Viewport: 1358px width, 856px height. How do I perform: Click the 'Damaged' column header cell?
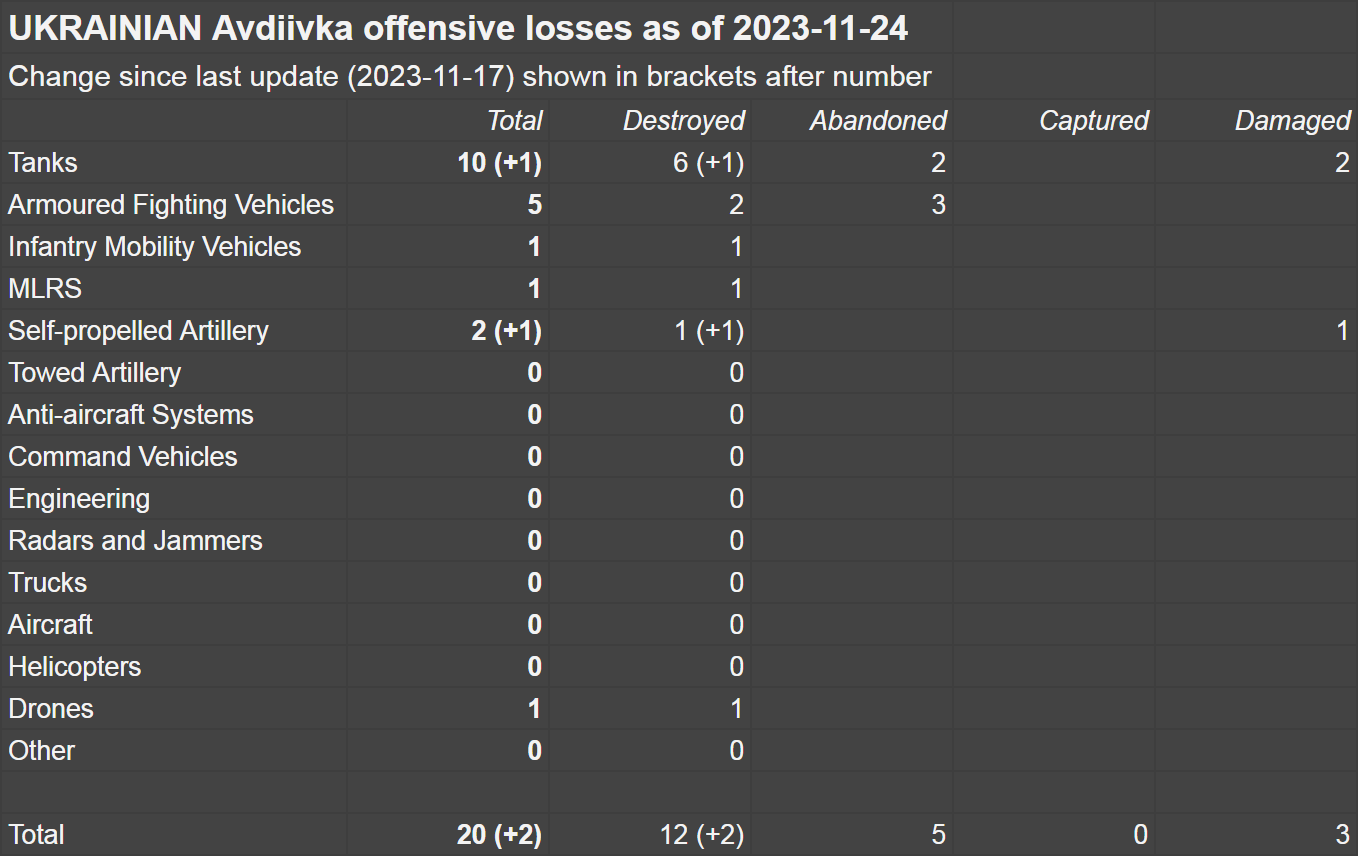pos(1292,121)
